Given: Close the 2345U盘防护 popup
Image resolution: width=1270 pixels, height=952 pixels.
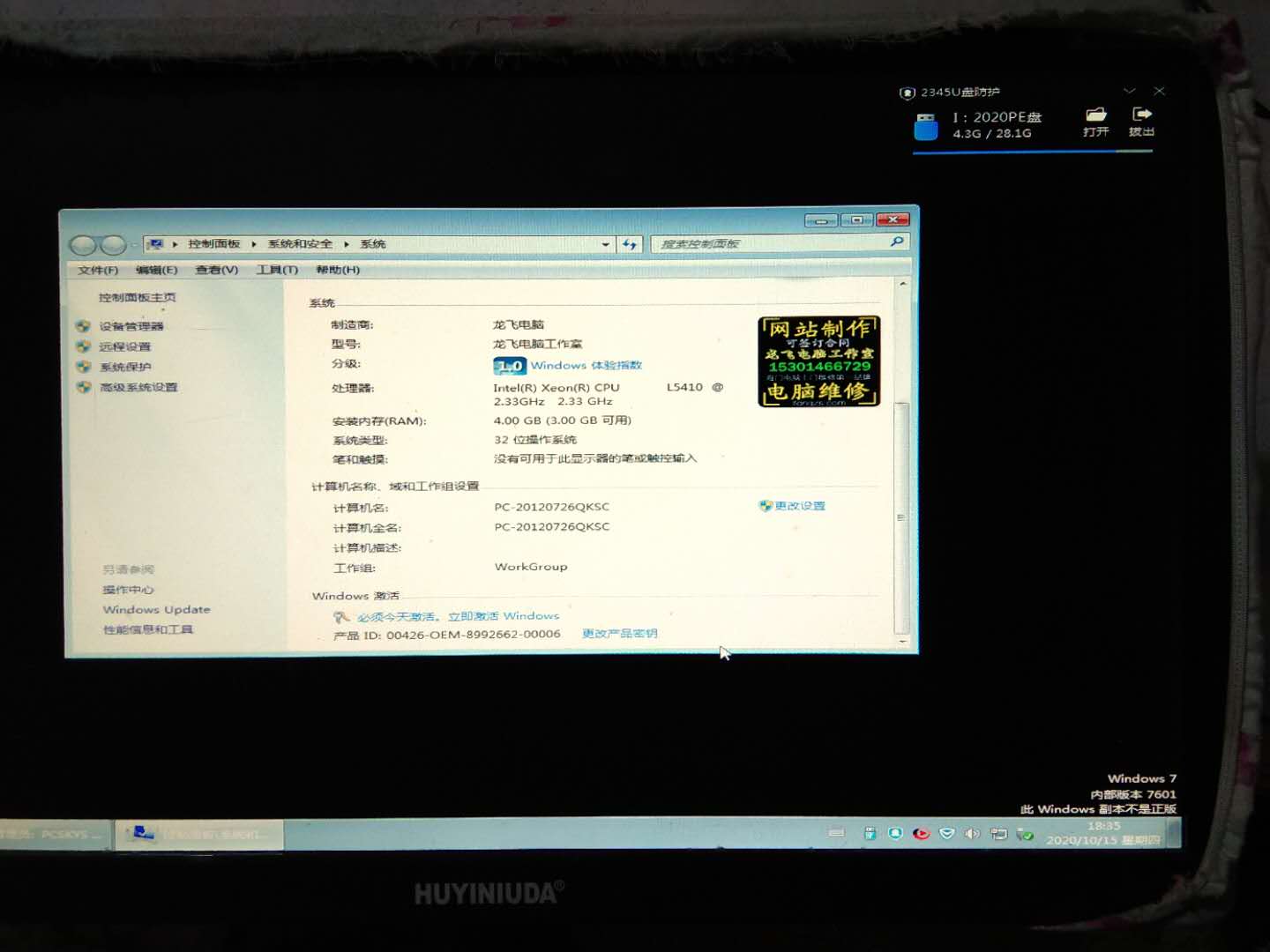Looking at the screenshot, I should click(x=1160, y=91).
